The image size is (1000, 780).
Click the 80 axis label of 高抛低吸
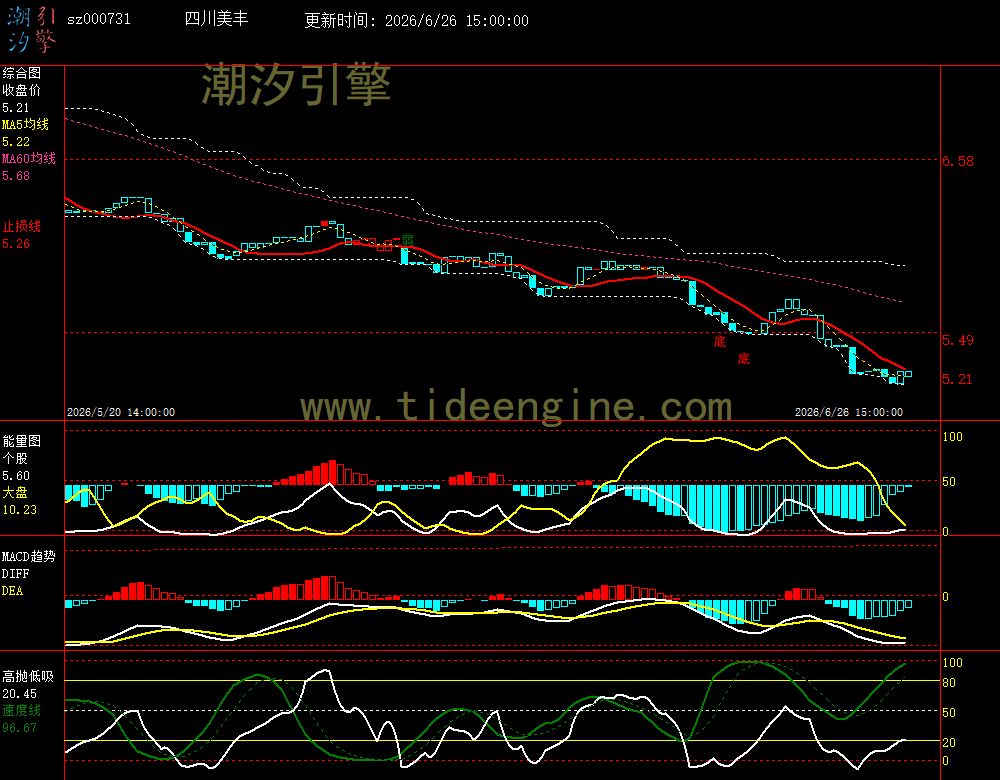[x=949, y=682]
